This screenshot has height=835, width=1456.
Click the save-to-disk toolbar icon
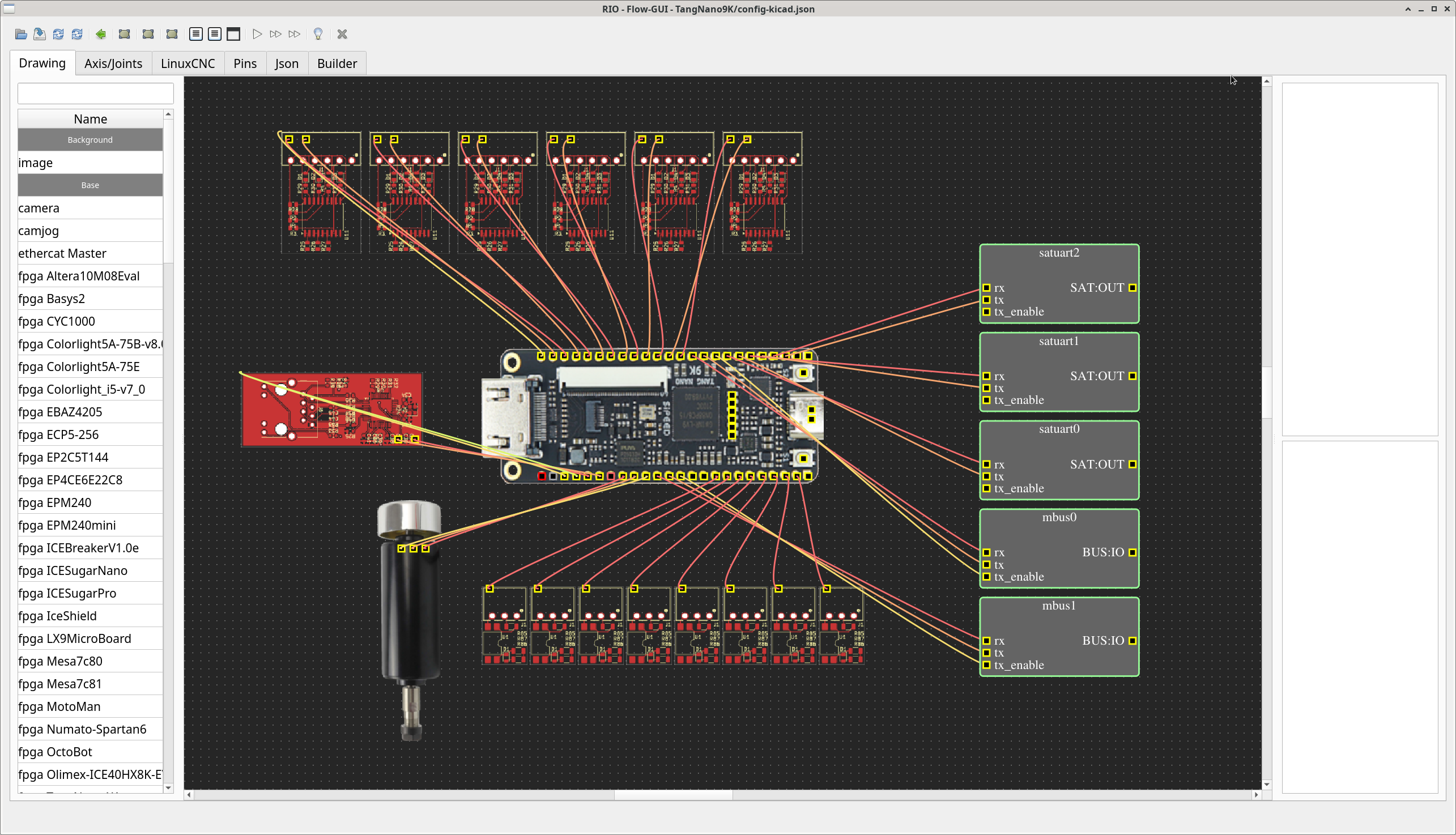tap(40, 35)
